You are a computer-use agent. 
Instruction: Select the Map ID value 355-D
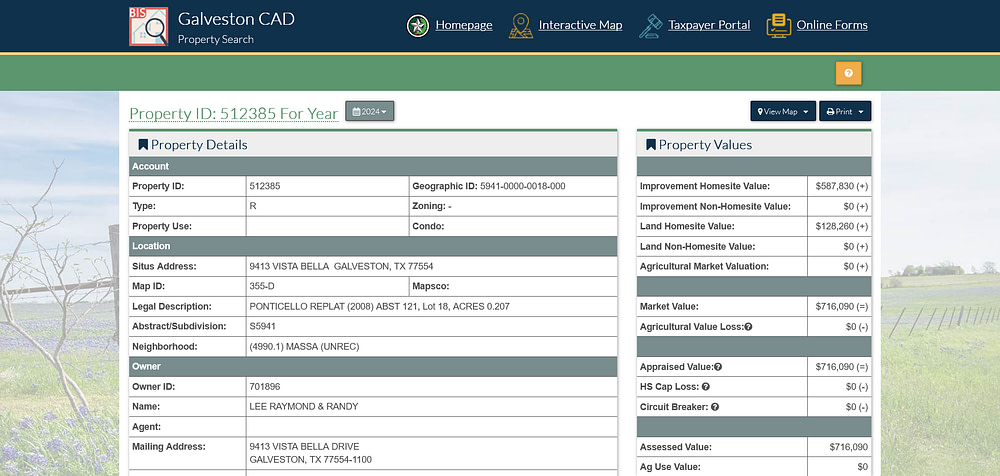[x=261, y=286]
